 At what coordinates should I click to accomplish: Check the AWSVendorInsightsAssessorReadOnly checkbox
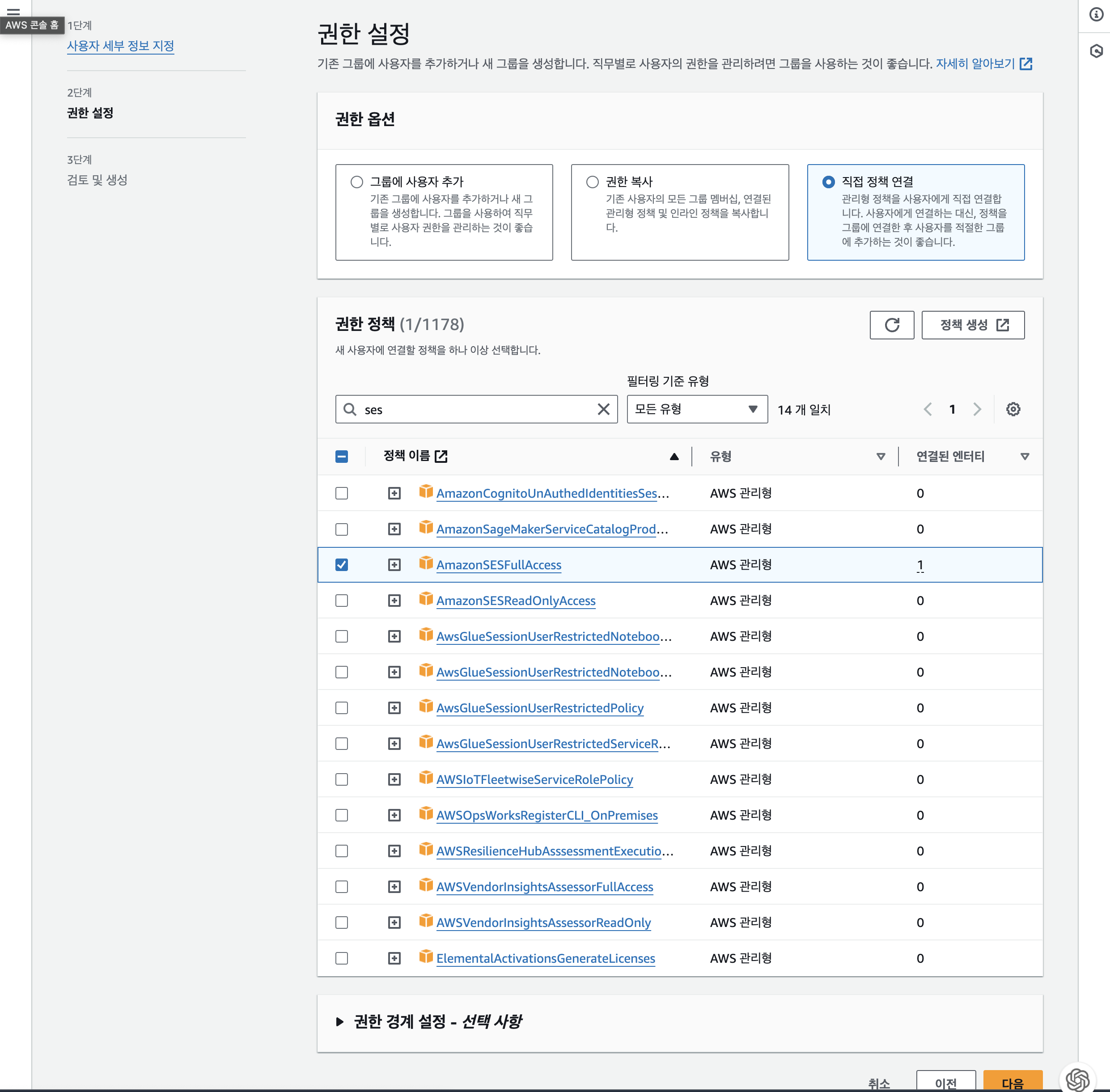click(341, 922)
